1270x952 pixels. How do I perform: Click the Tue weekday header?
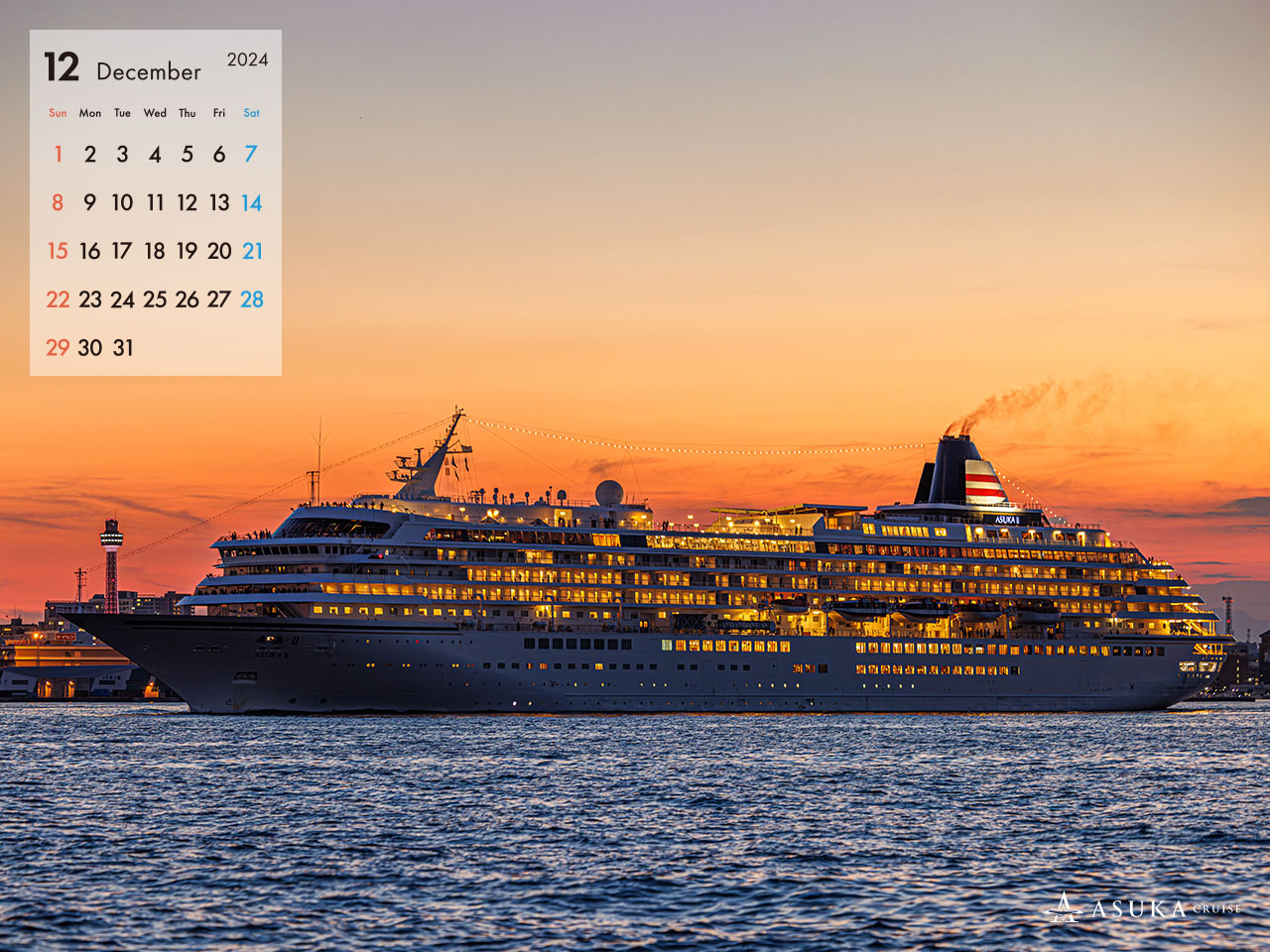click(x=122, y=113)
